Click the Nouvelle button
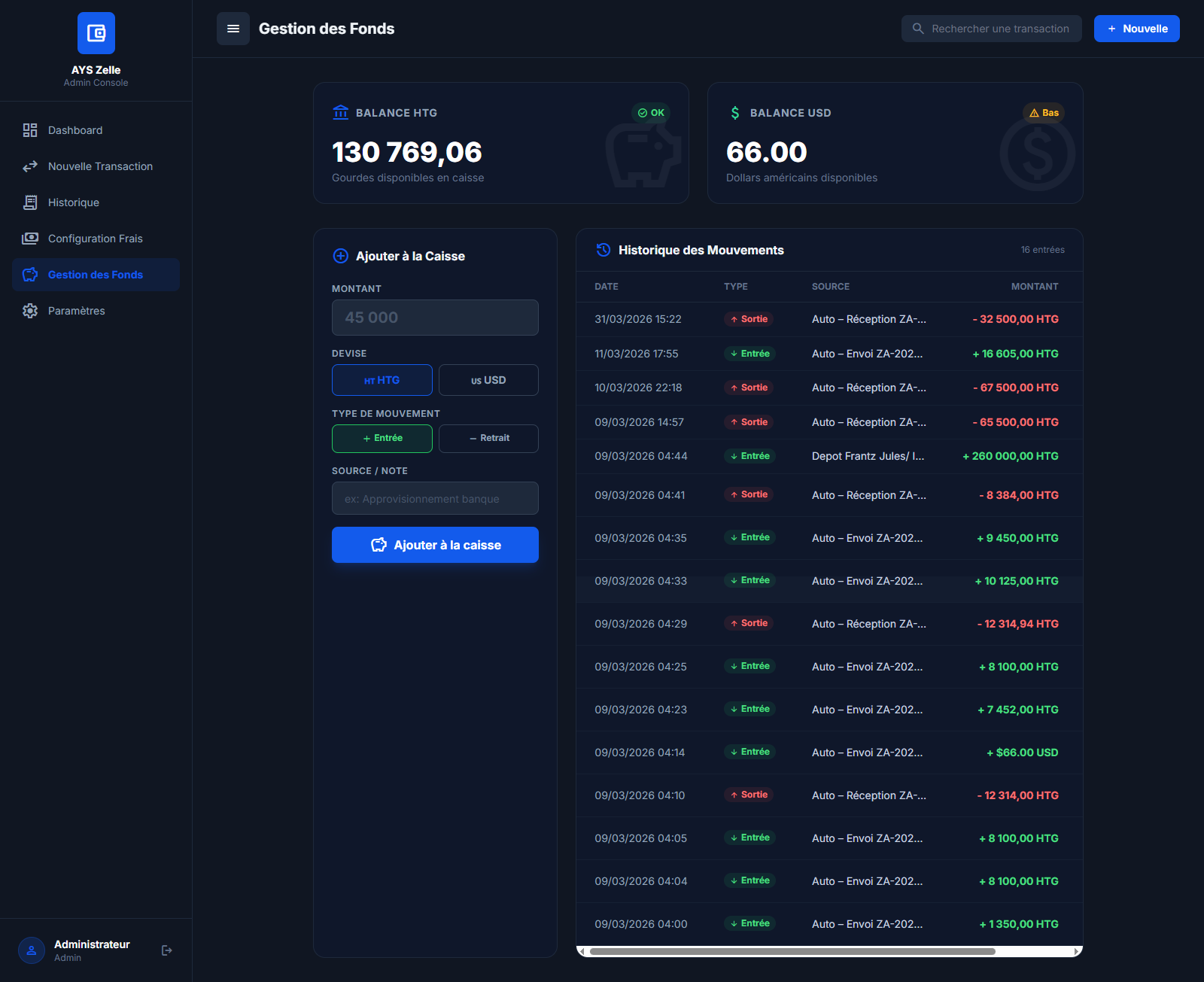 coord(1136,28)
